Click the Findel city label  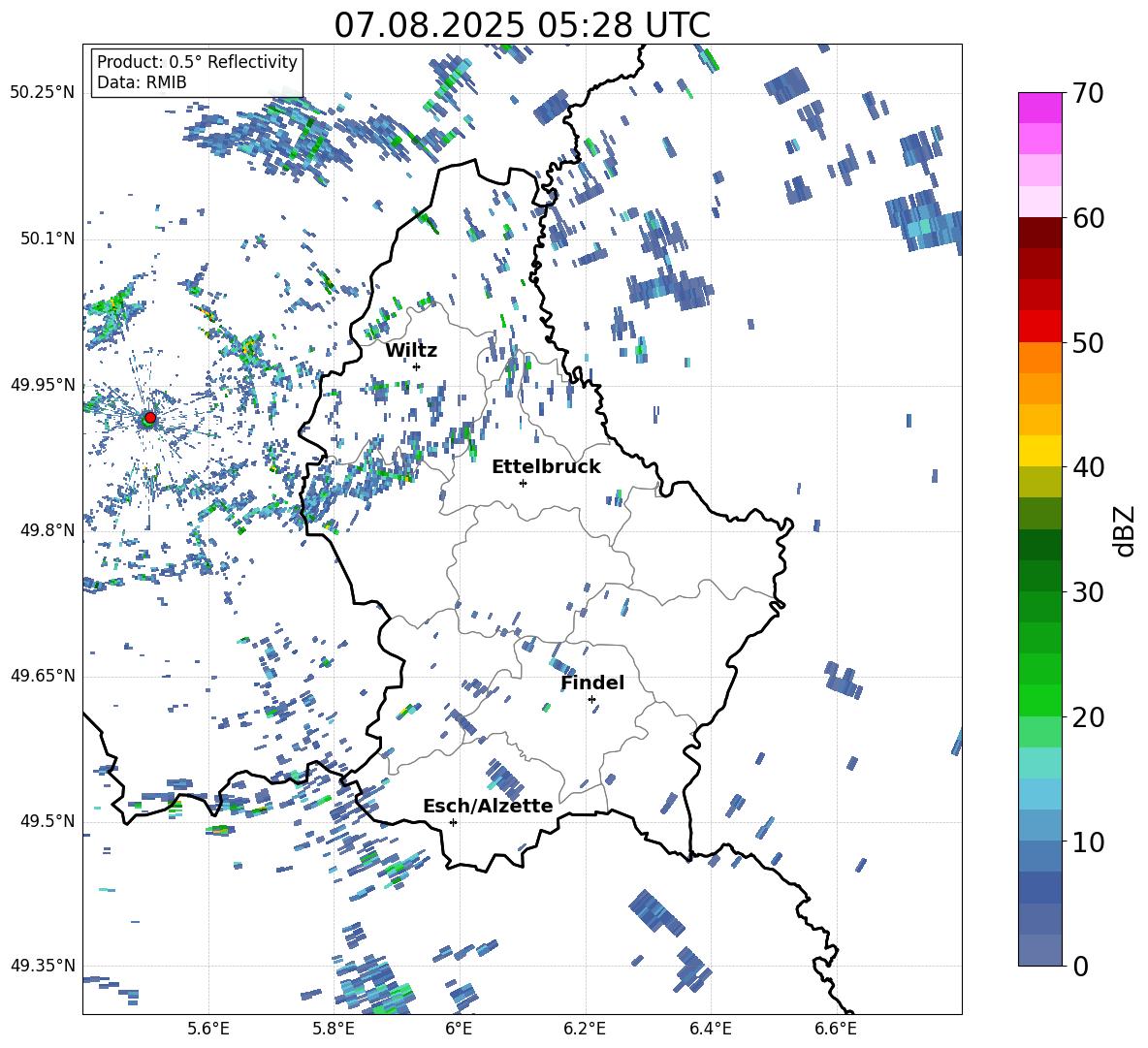point(592,683)
